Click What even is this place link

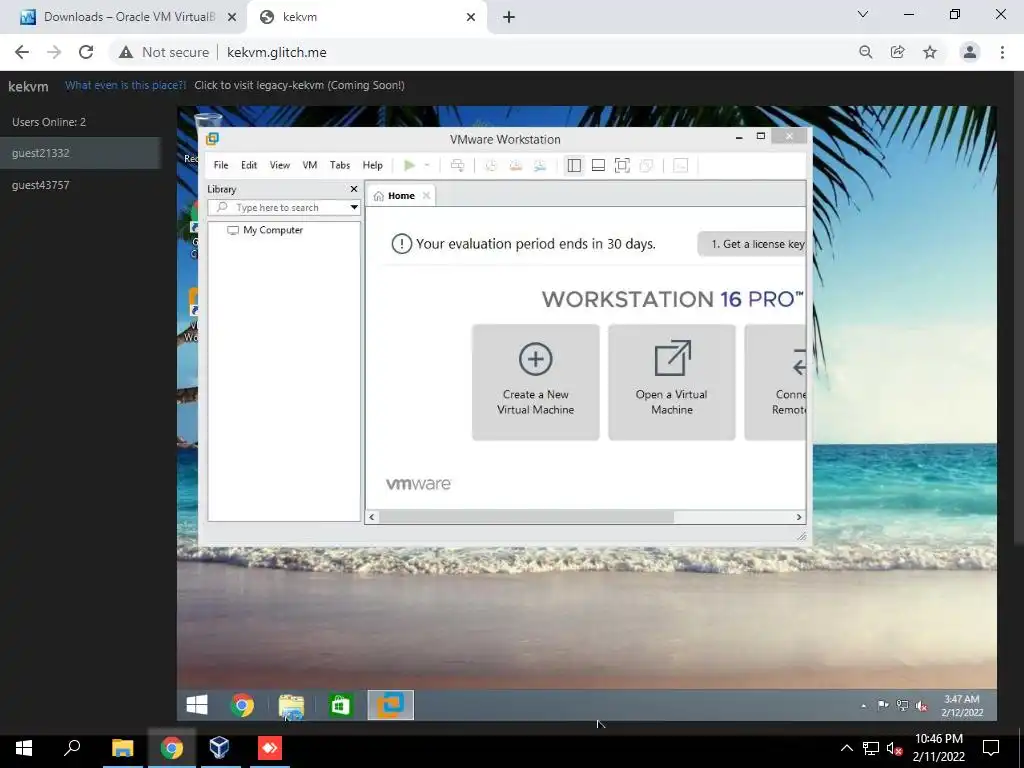[125, 86]
